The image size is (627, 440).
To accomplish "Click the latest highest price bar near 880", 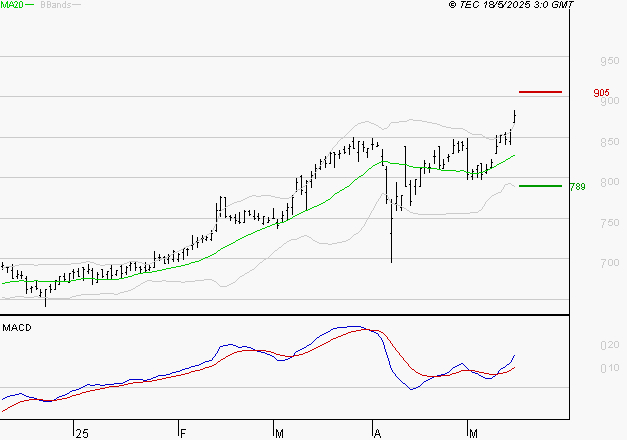I will (x=514, y=117).
